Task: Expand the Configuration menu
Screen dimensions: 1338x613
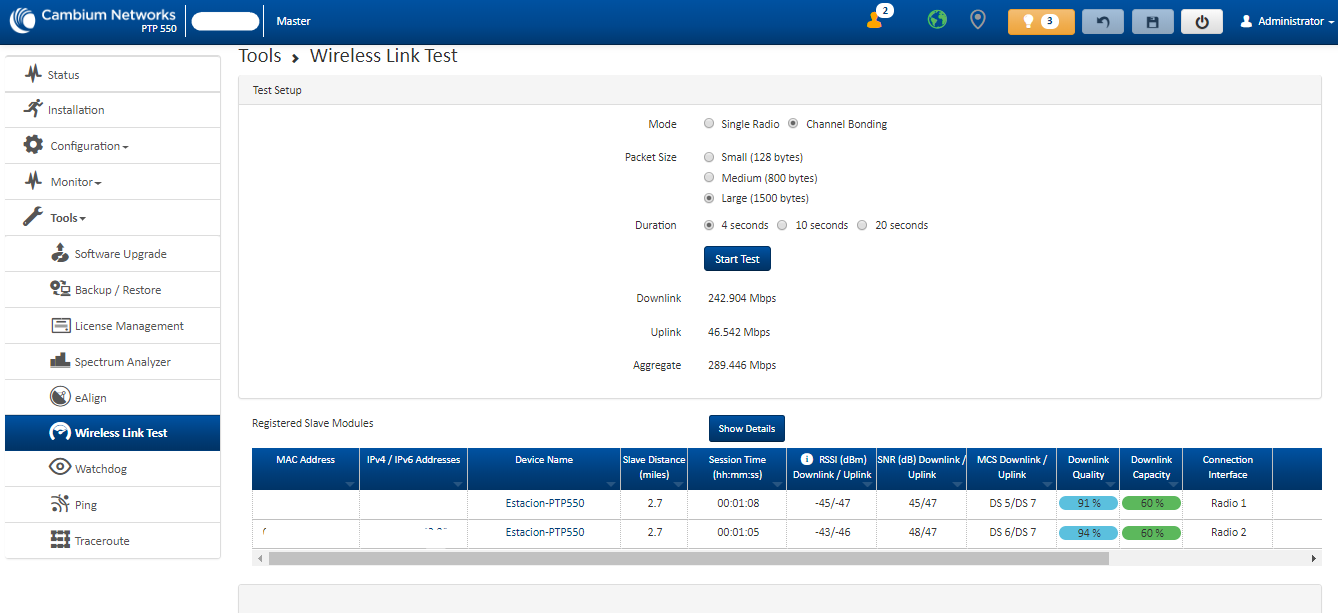Action: coord(89,146)
